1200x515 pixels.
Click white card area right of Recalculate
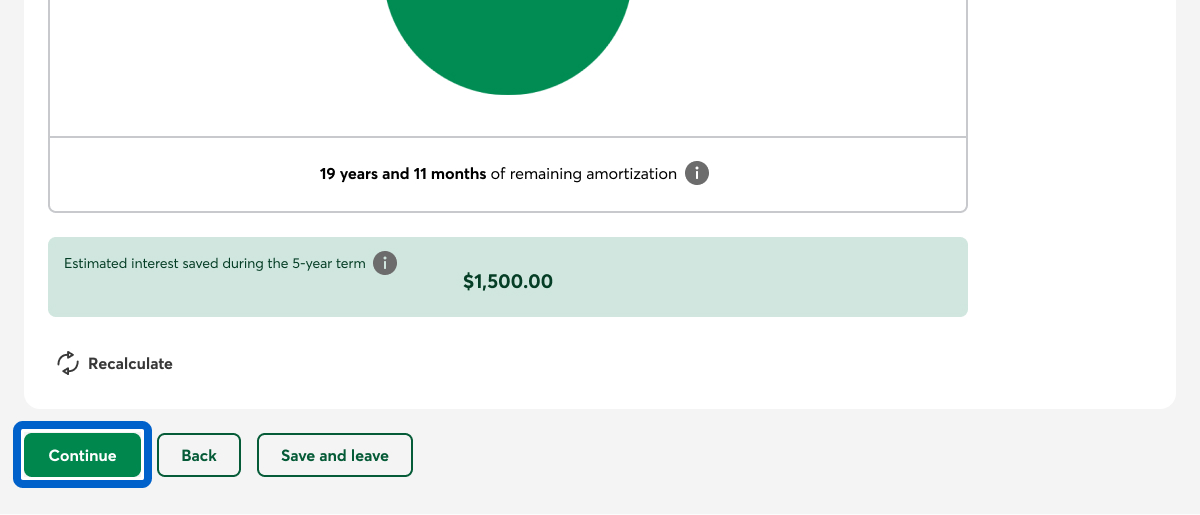pos(600,364)
